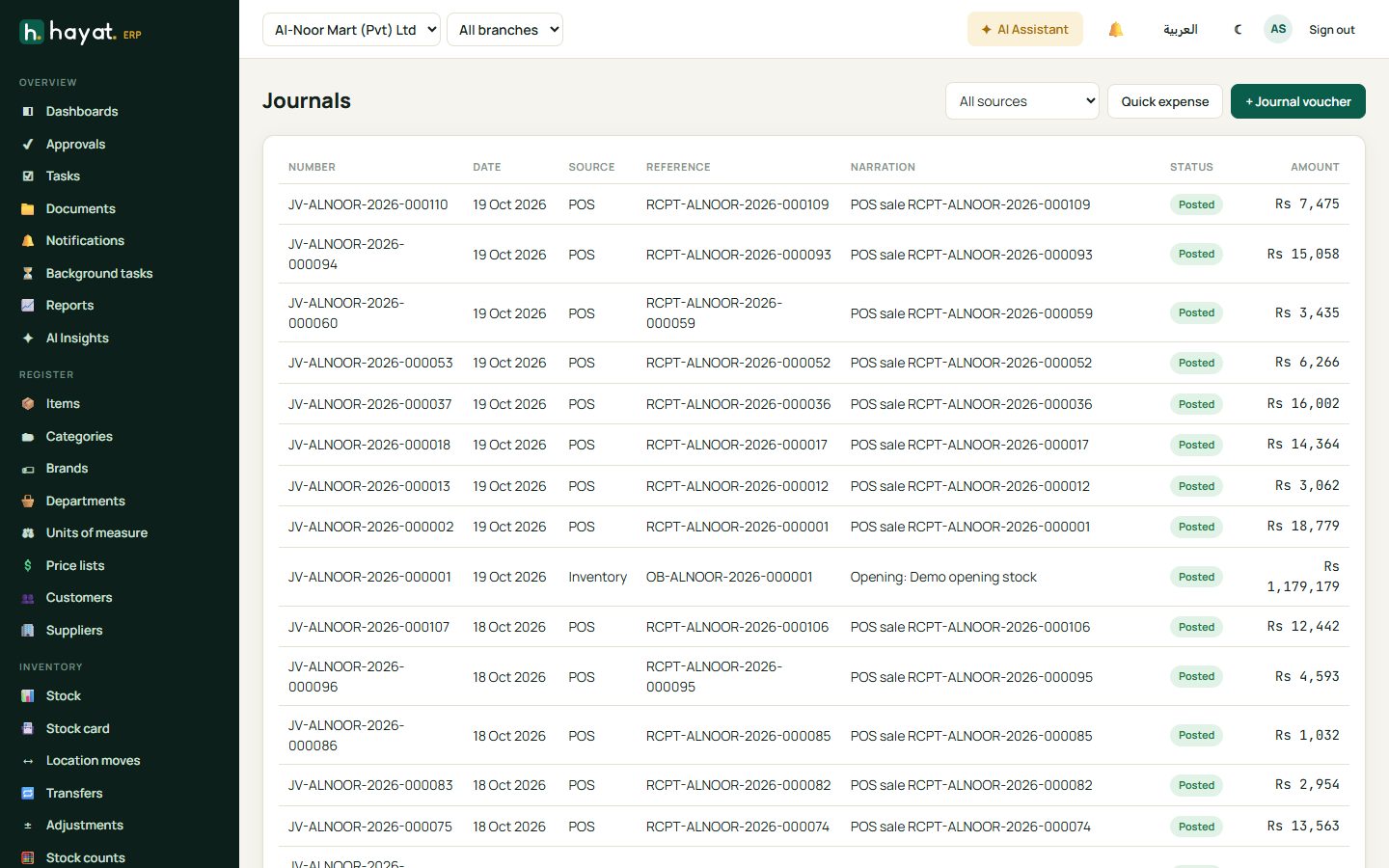Open Categories in the sidebar
Image resolution: width=1389 pixels, height=868 pixels.
[x=79, y=436]
